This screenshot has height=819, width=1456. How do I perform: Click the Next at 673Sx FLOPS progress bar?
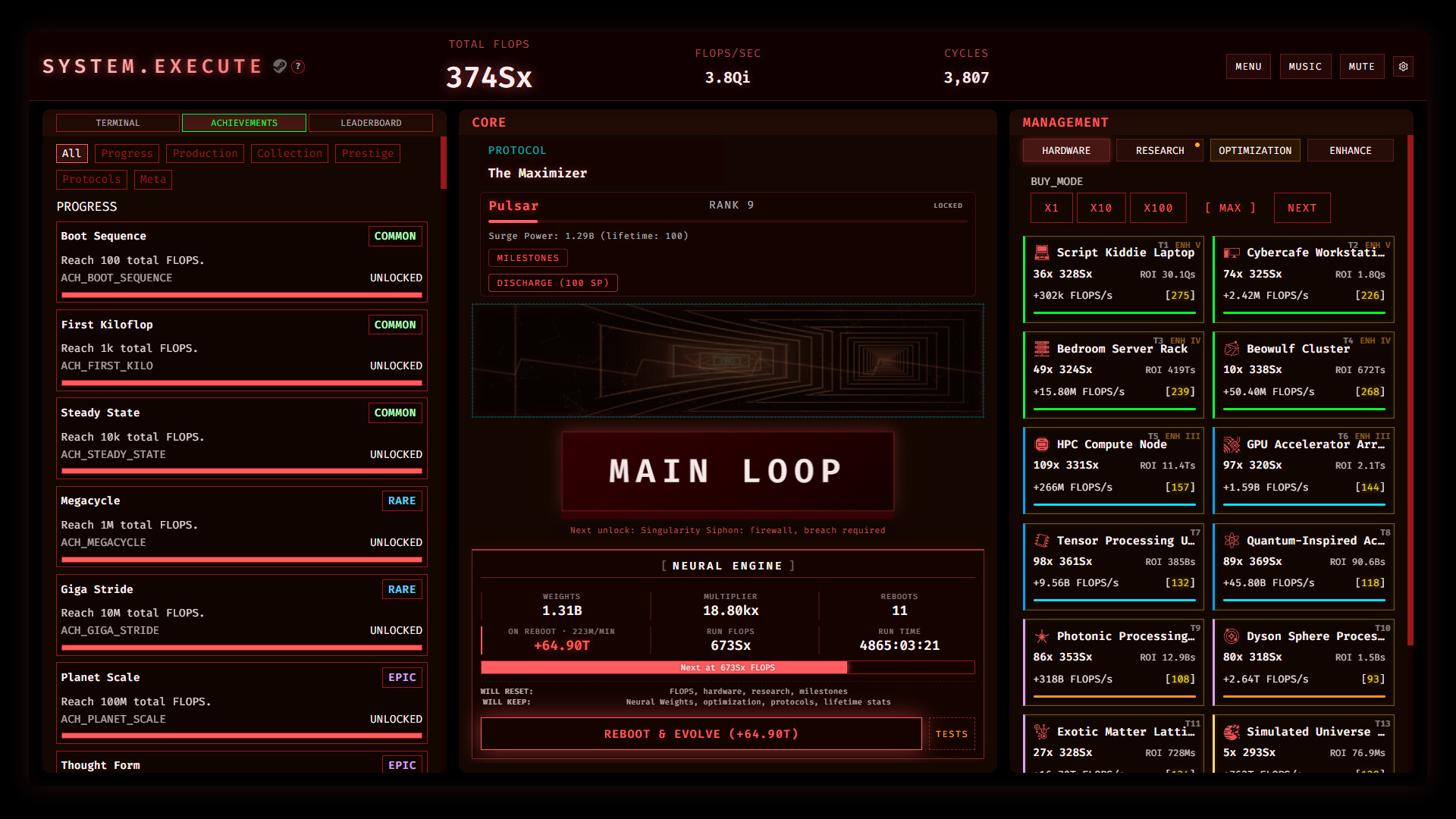(727, 667)
